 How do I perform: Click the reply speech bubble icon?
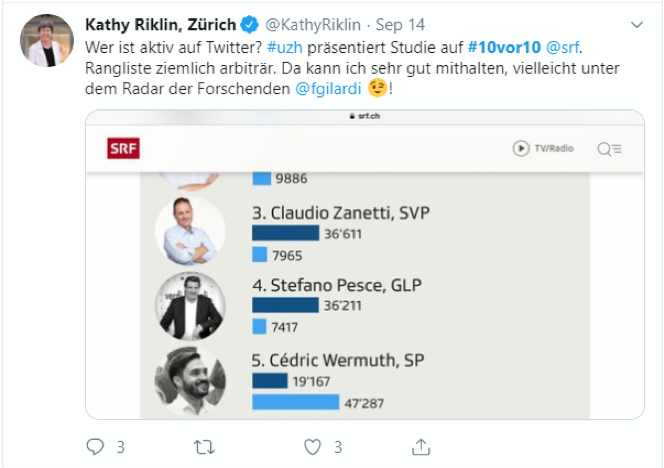(x=95, y=446)
